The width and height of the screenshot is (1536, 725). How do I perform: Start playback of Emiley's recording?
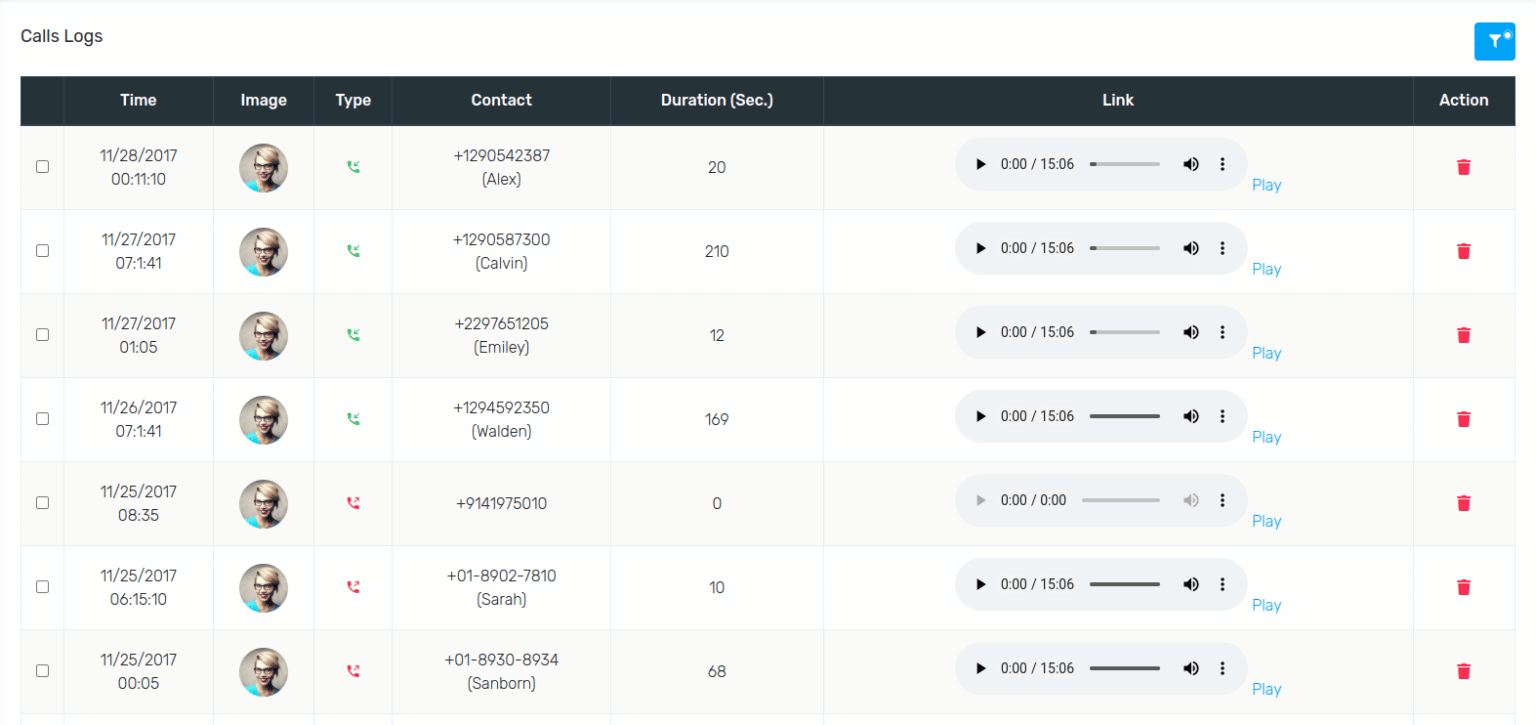(980, 331)
